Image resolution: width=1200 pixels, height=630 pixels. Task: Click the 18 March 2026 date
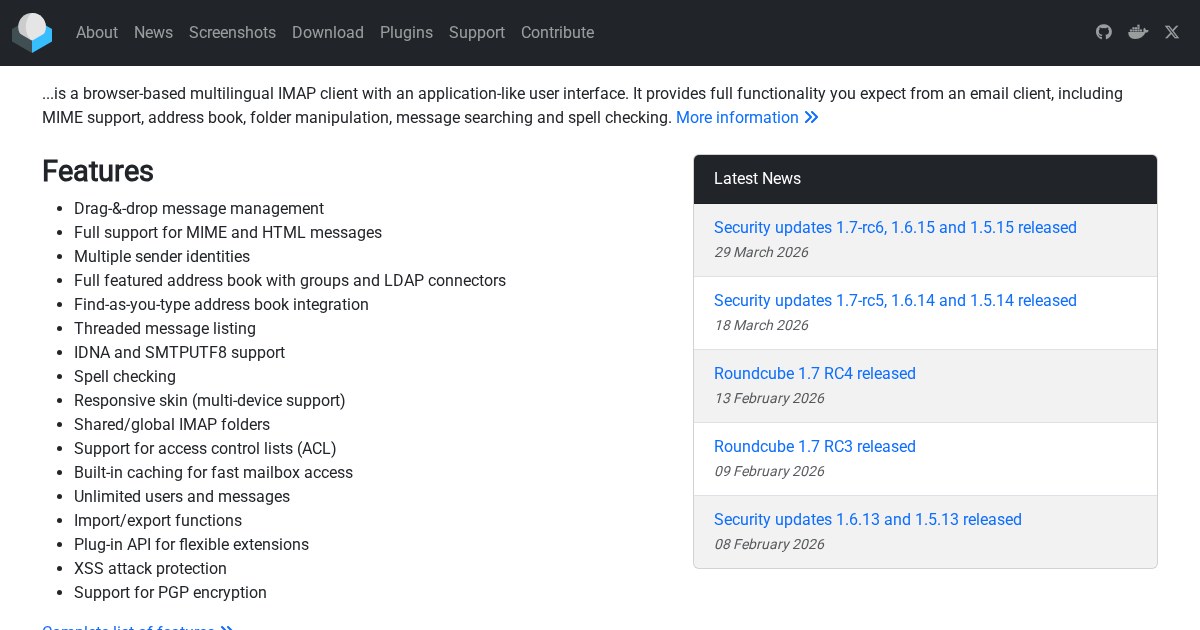[761, 326]
